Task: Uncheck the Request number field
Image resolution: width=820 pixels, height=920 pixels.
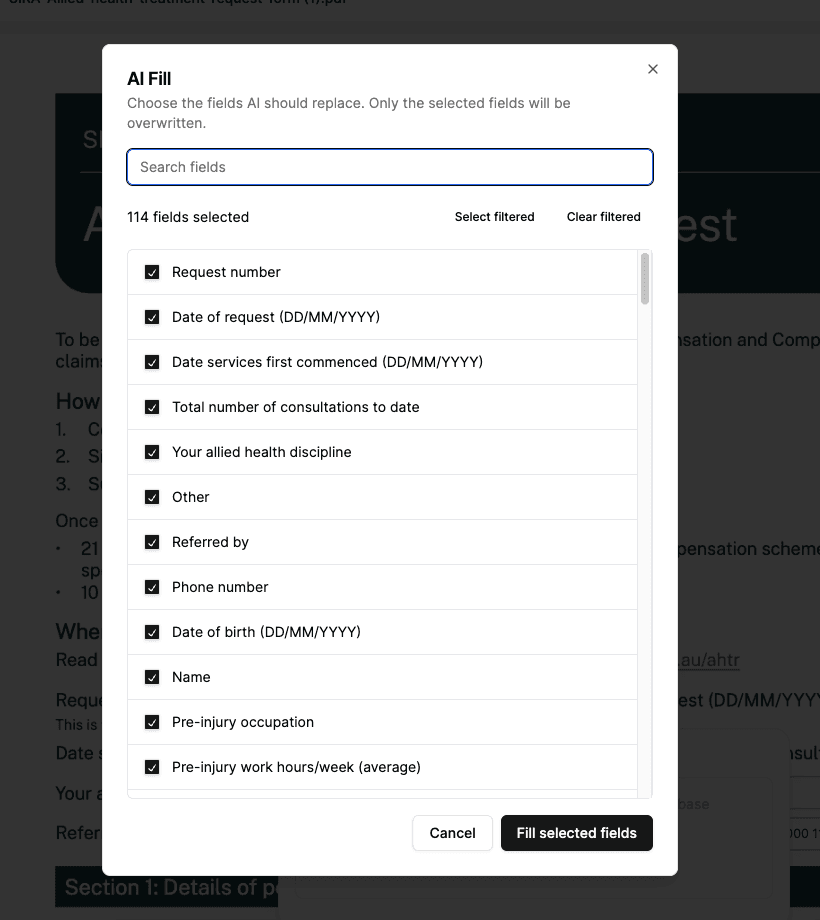Action: pos(152,271)
